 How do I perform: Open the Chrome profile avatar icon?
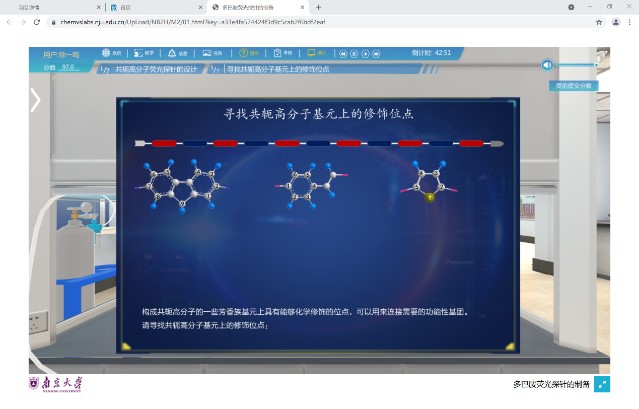(x=614, y=21)
